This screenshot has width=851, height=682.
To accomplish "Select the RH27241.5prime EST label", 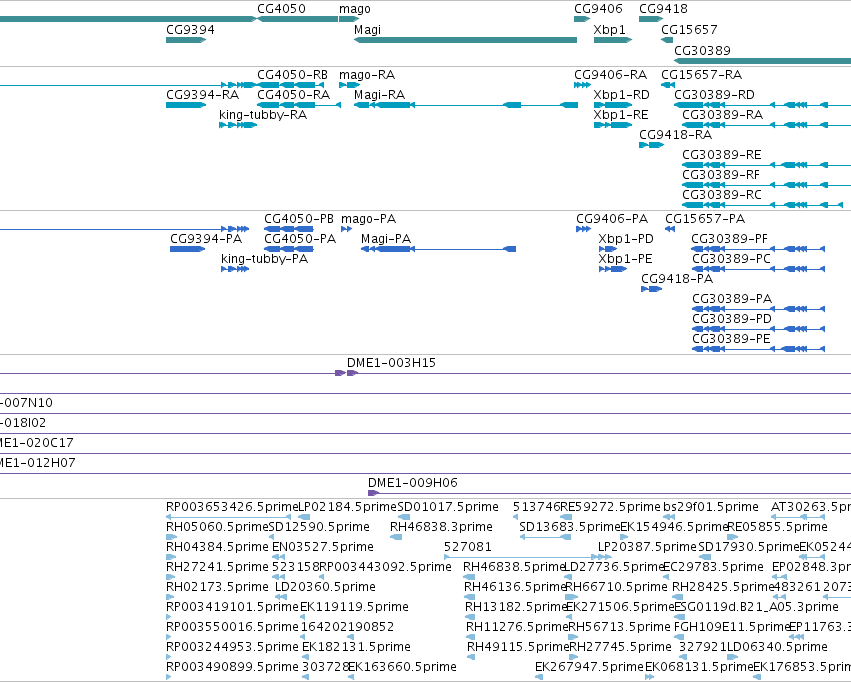I will click(x=217, y=567).
